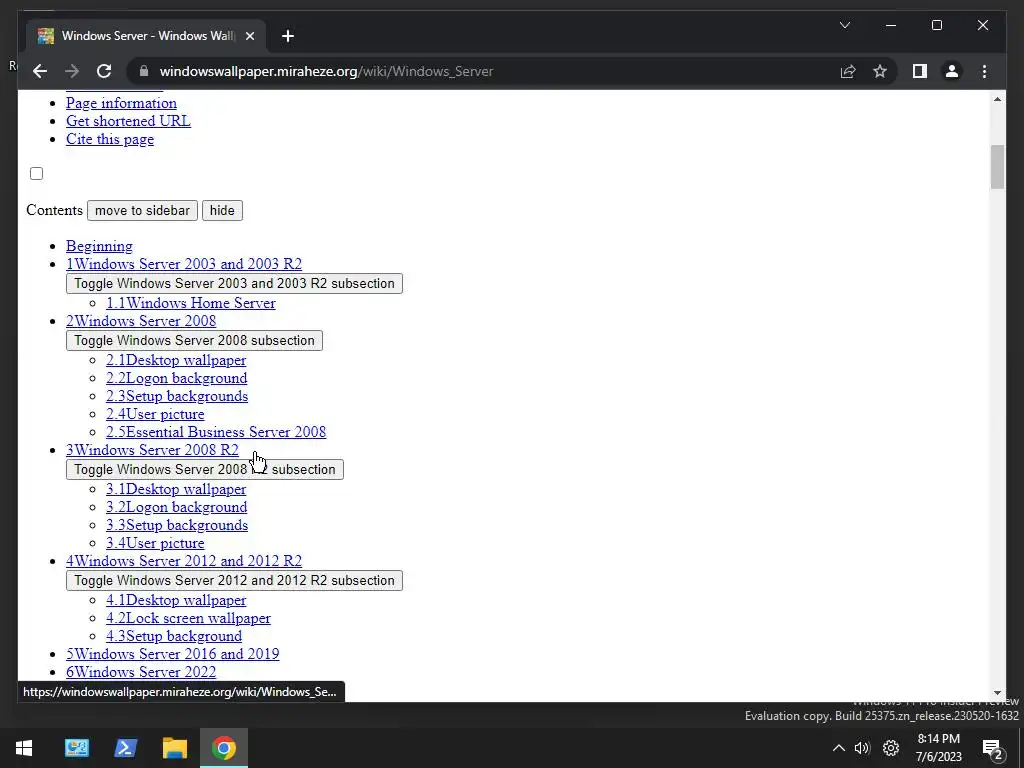Open the Cite this page link
The width and height of the screenshot is (1024, 768).
tap(110, 139)
